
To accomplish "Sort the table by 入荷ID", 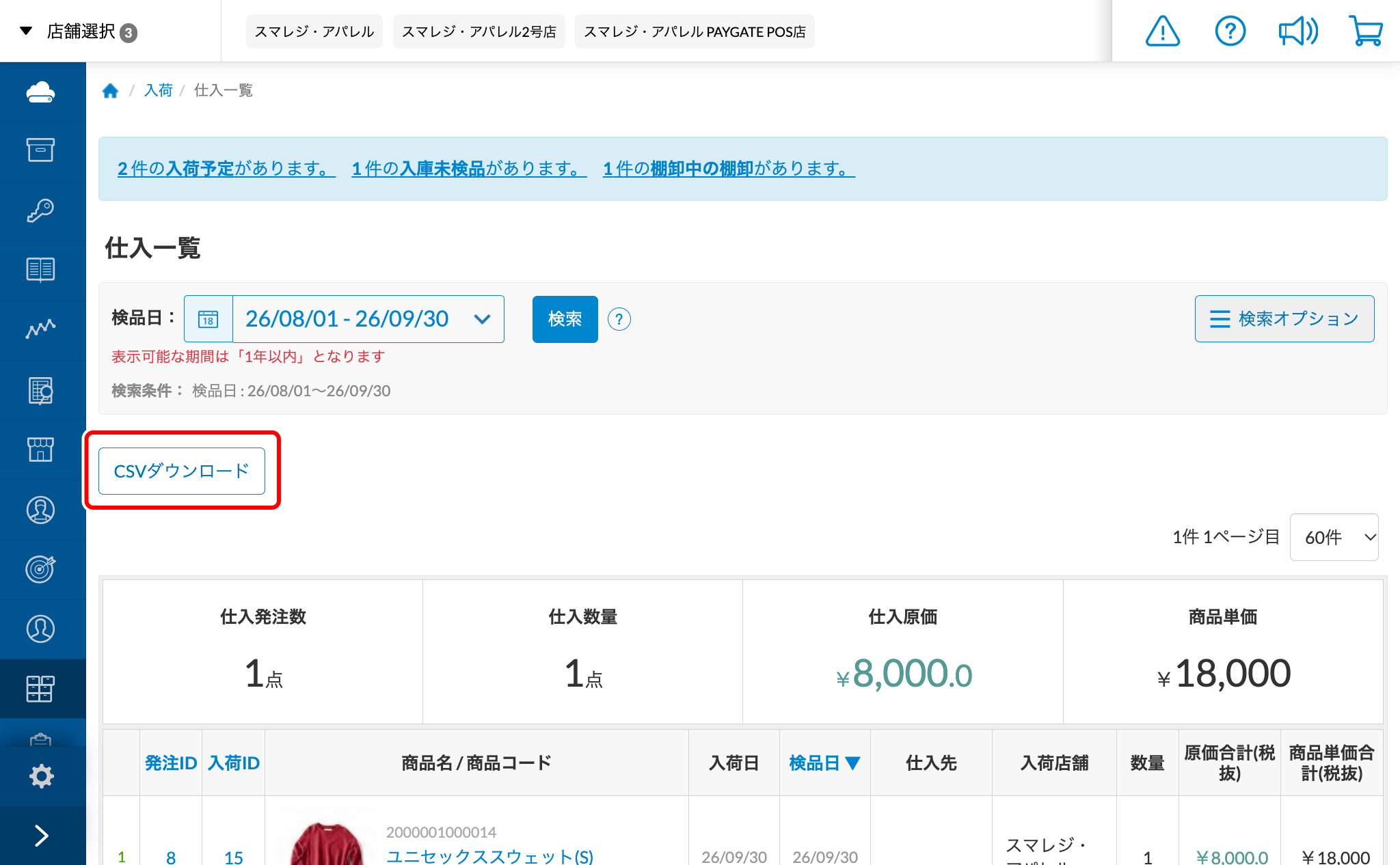I will point(234,763).
